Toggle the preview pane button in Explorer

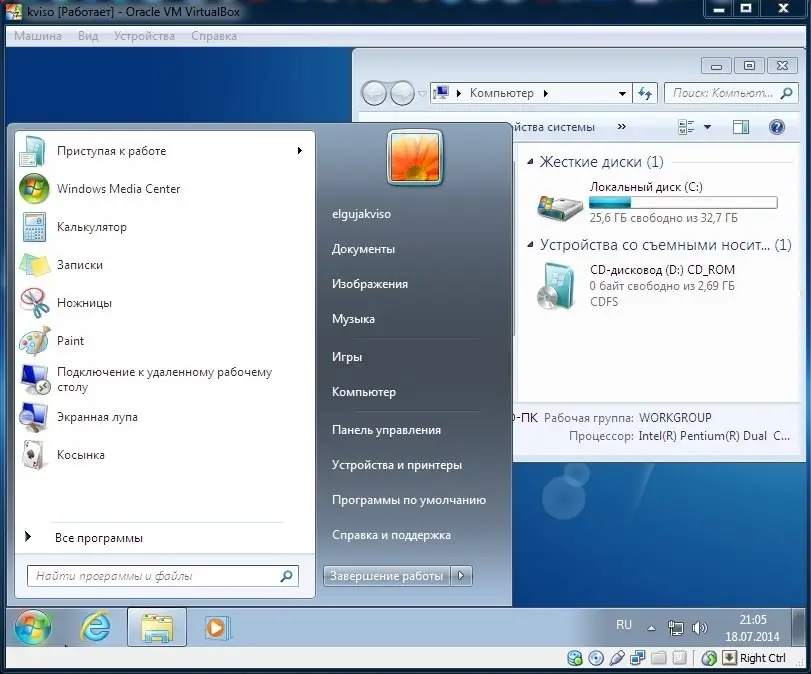(740, 127)
